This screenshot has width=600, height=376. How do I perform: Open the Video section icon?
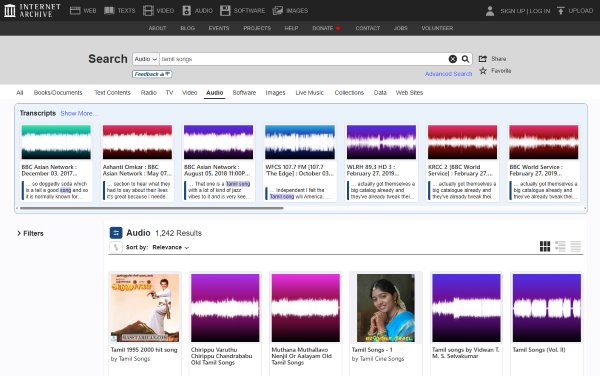pos(148,11)
